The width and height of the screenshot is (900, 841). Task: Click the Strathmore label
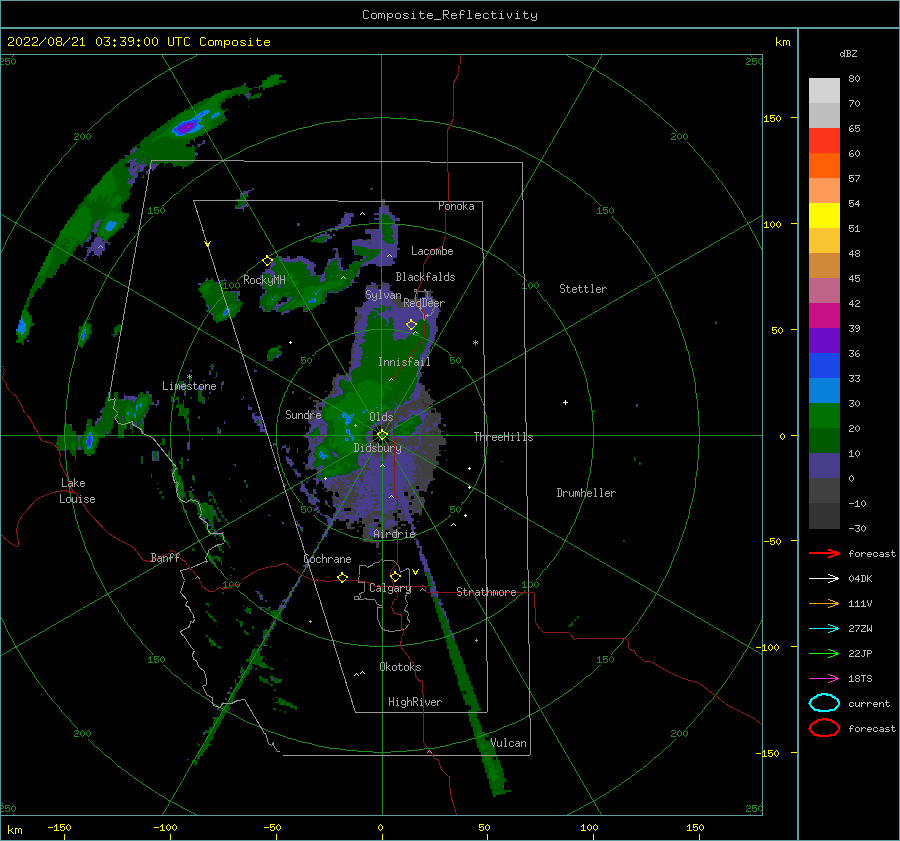[486, 592]
